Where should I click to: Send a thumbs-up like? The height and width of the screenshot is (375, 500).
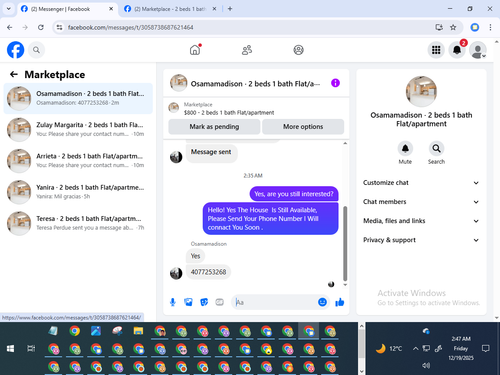pos(340,302)
